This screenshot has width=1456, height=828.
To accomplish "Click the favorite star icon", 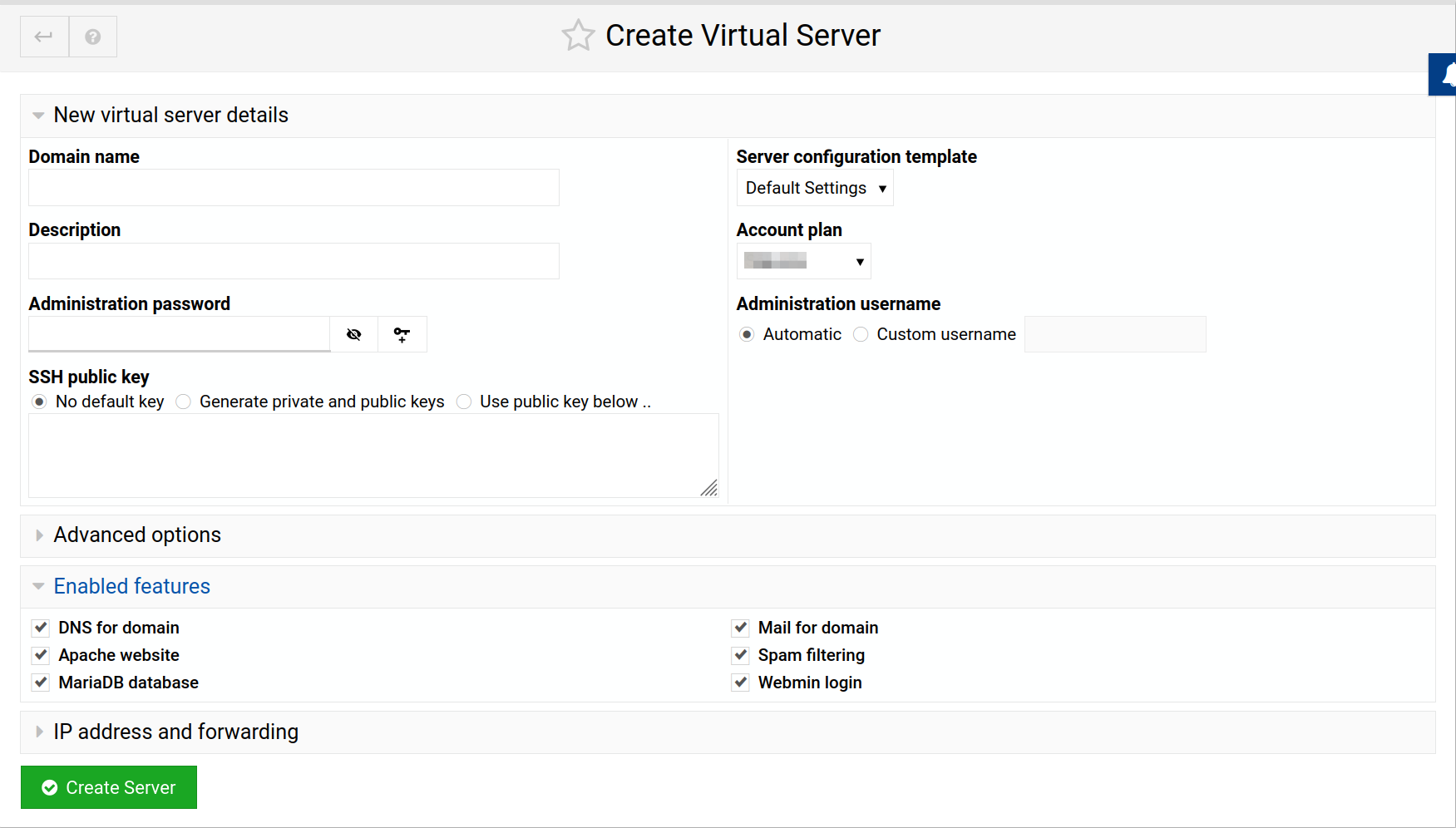I will (x=578, y=36).
